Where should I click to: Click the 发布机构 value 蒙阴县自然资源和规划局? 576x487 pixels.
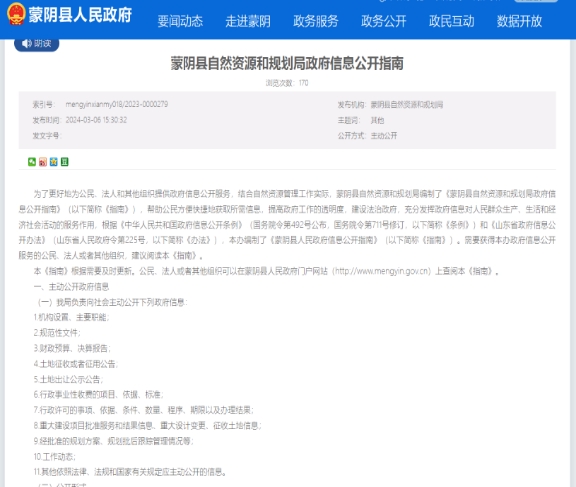point(407,105)
